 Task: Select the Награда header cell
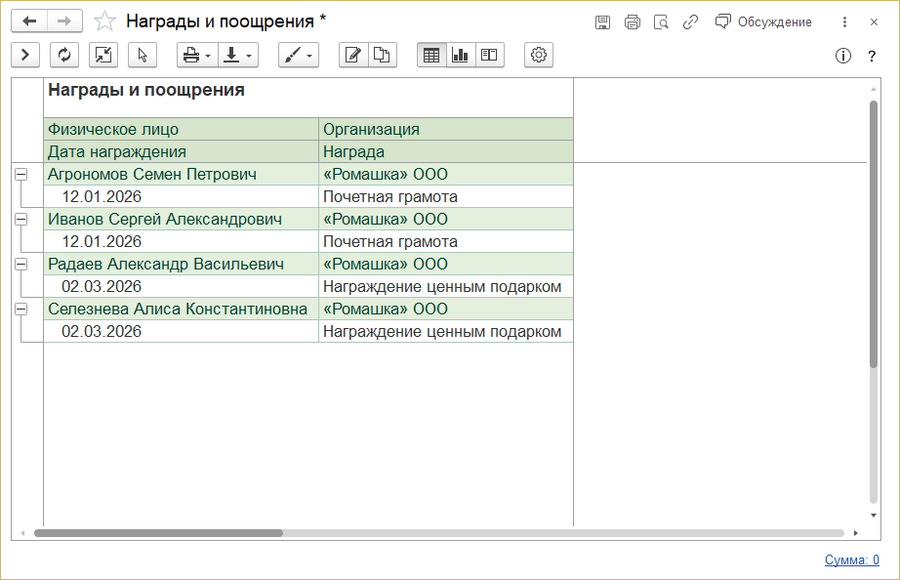coord(446,152)
